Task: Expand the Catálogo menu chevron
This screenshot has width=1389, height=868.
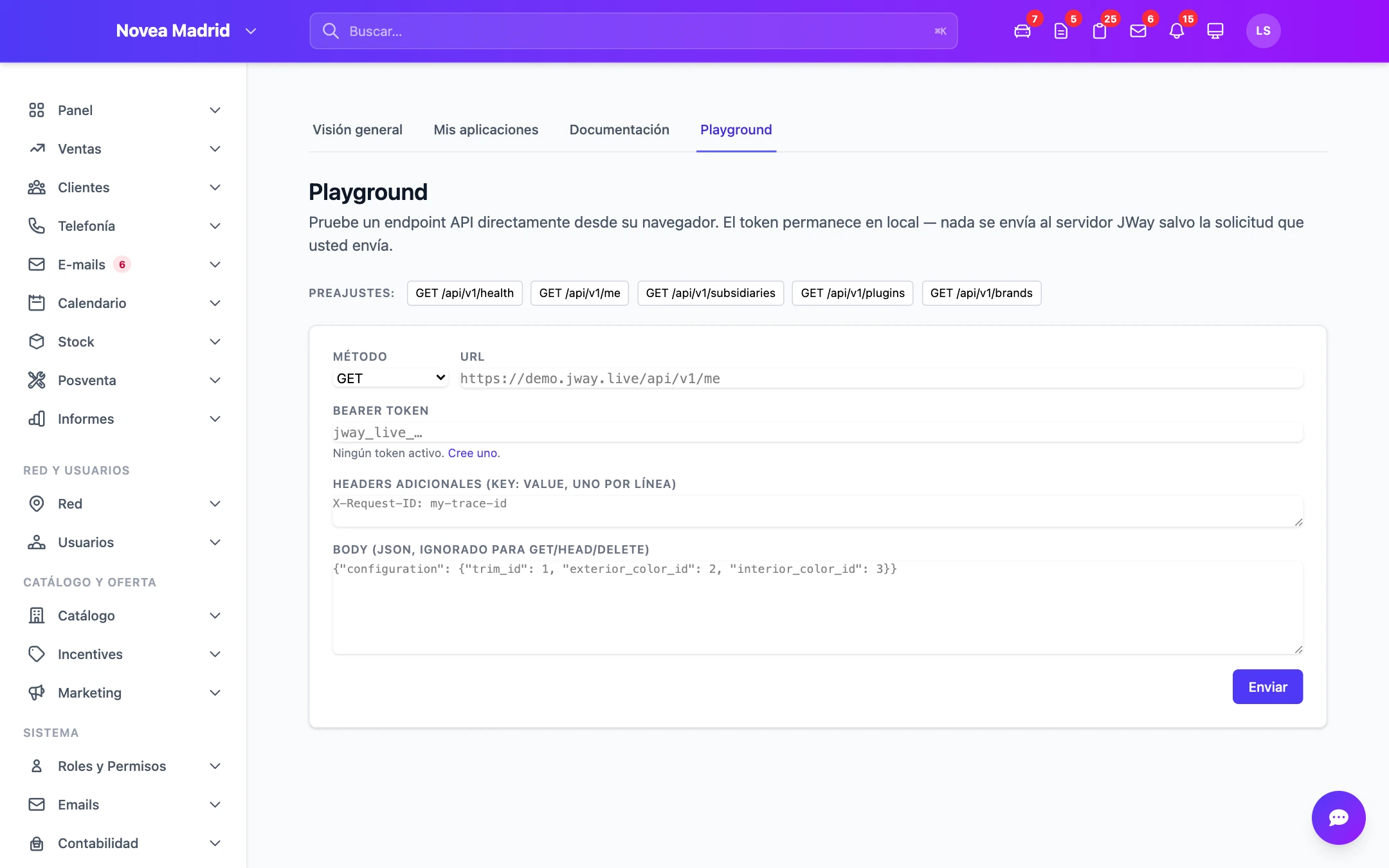Action: pyautogui.click(x=215, y=615)
